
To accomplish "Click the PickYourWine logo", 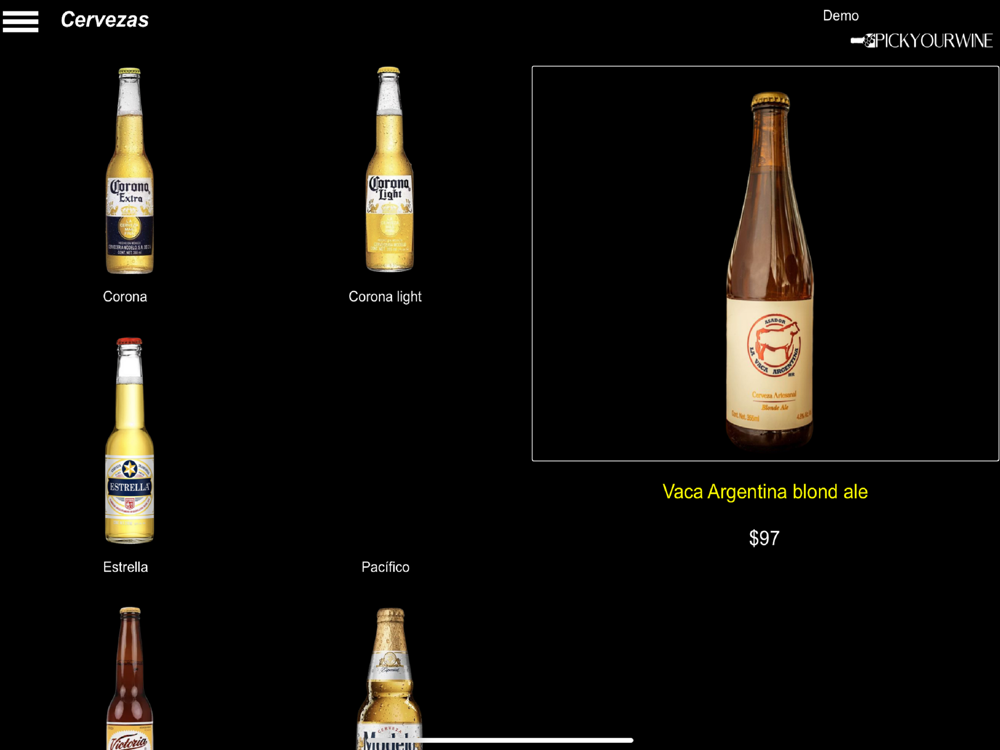I will click(x=922, y=41).
